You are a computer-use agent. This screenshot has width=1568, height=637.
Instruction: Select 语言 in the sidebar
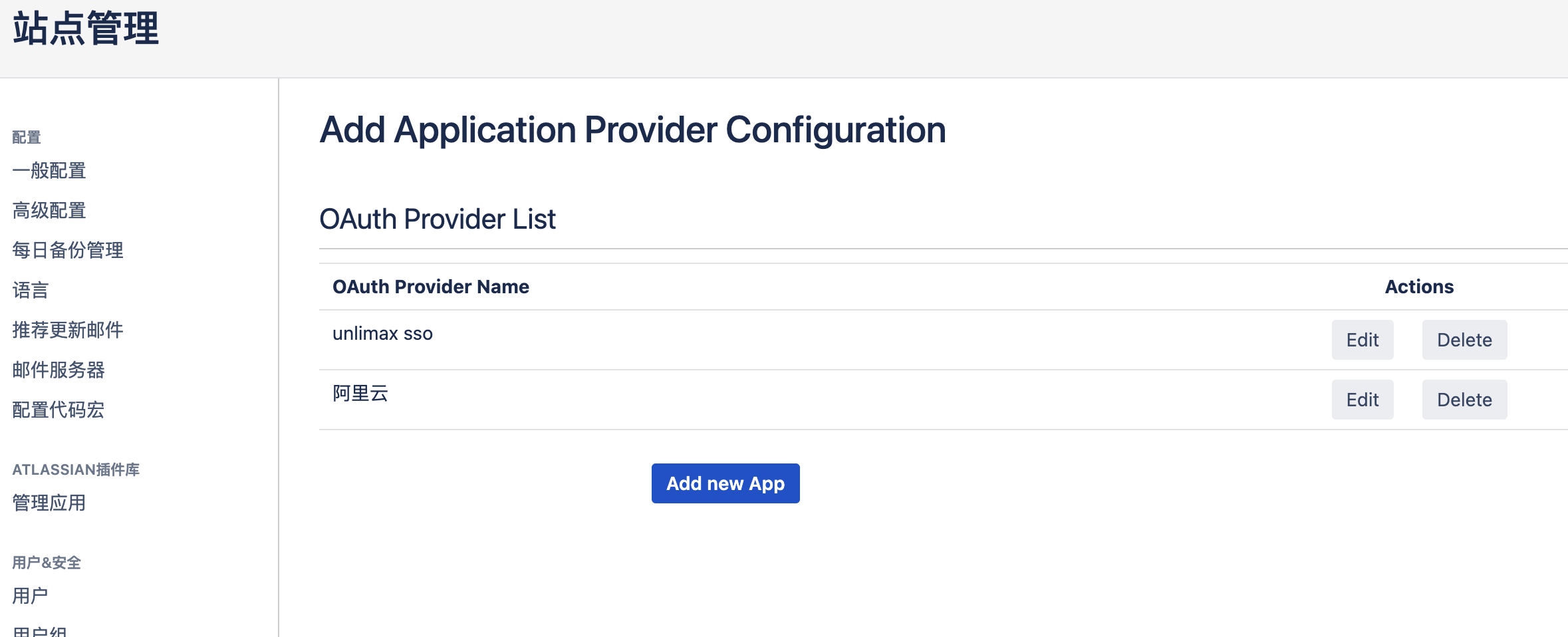[31, 291]
